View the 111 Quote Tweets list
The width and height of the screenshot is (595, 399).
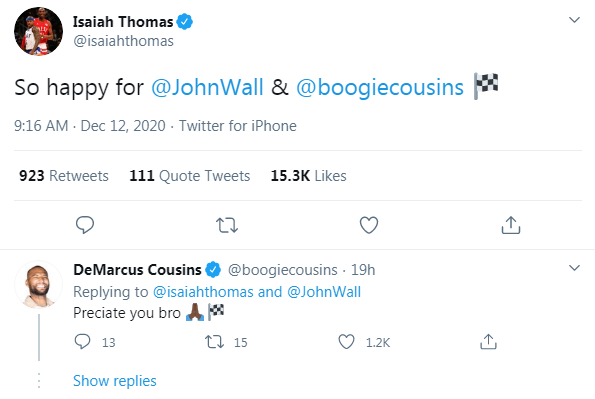tap(190, 176)
